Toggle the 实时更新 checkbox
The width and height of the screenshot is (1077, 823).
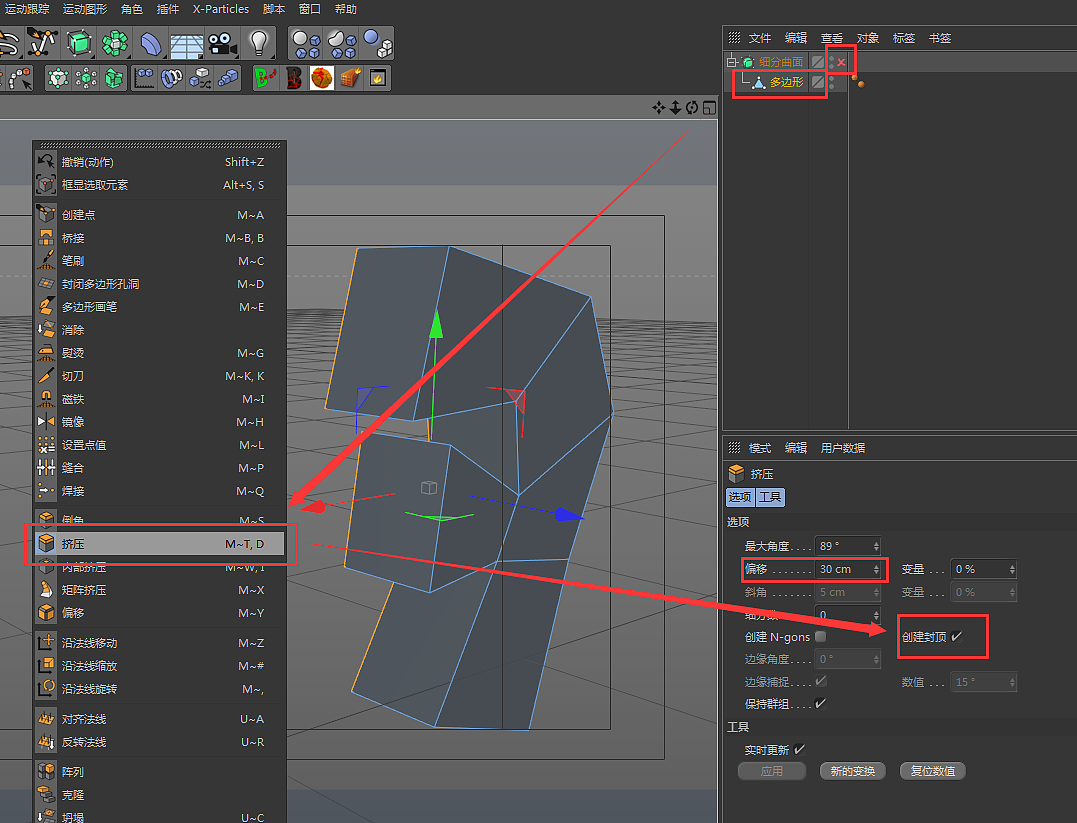pyautogui.click(x=799, y=749)
